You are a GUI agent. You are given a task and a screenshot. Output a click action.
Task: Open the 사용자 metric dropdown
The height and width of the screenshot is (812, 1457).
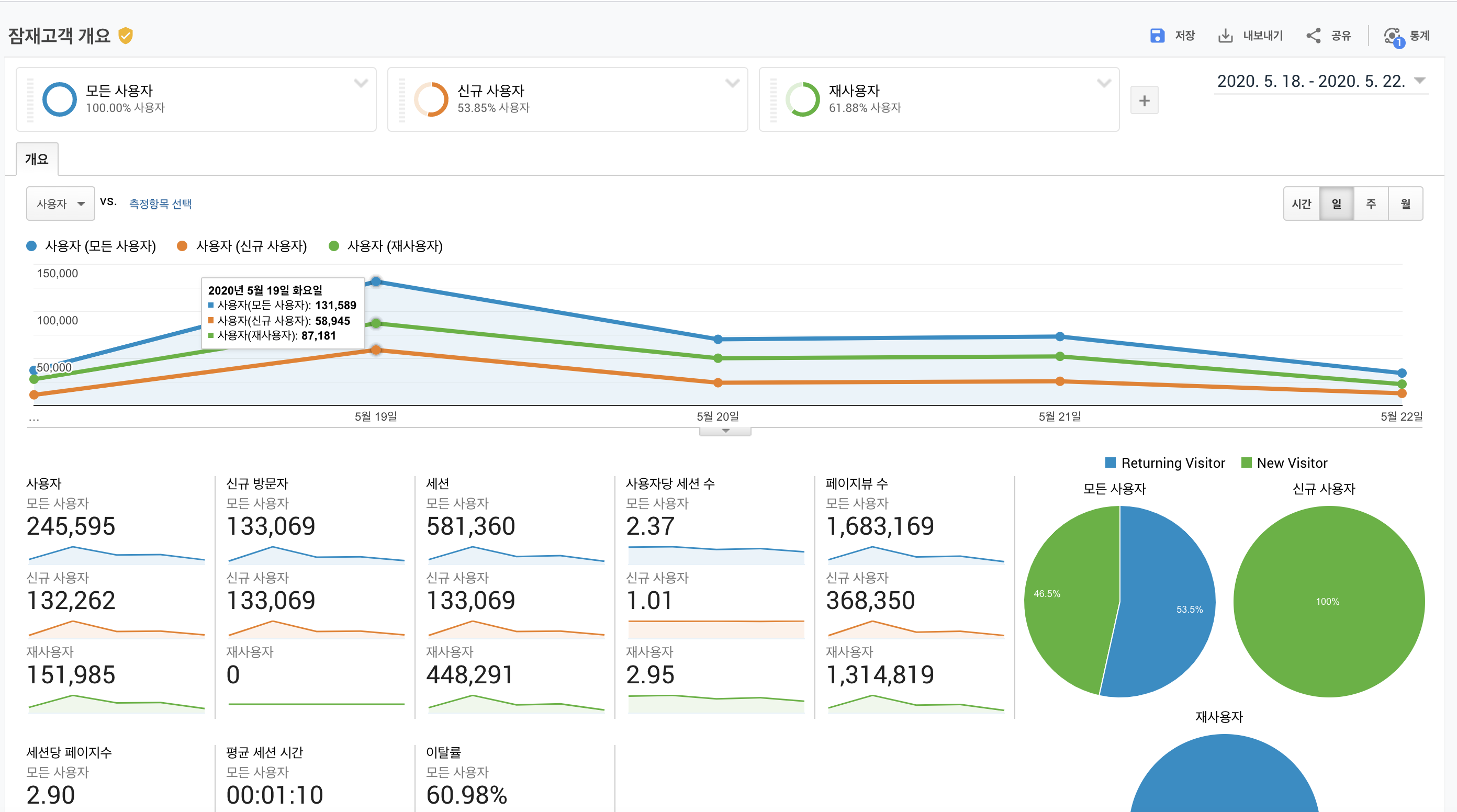(61, 204)
